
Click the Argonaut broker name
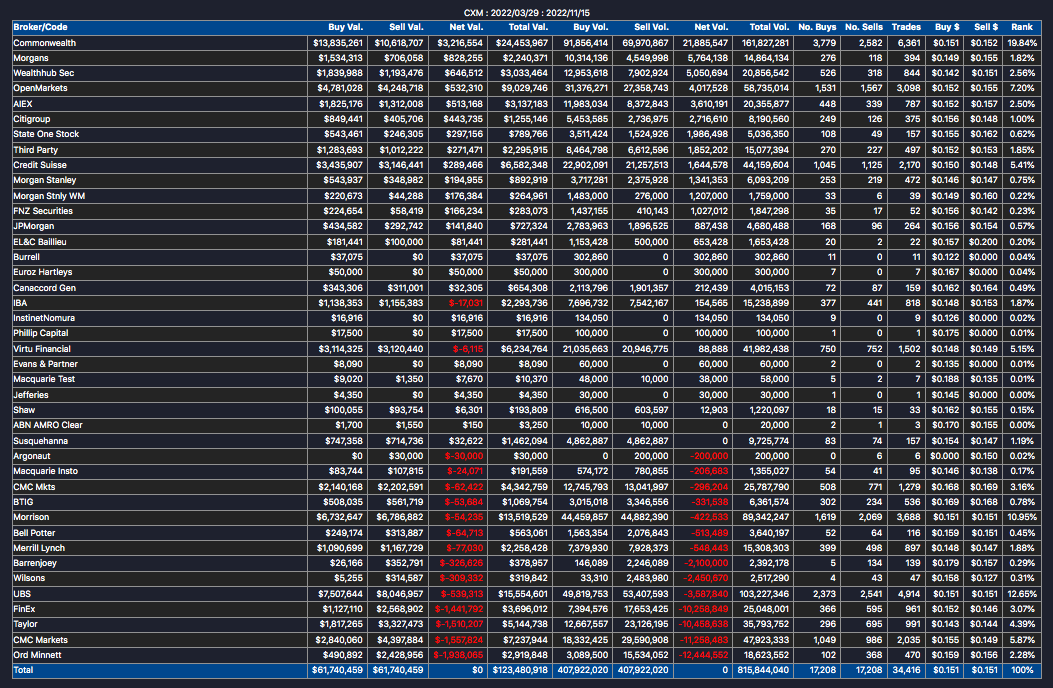coord(32,456)
